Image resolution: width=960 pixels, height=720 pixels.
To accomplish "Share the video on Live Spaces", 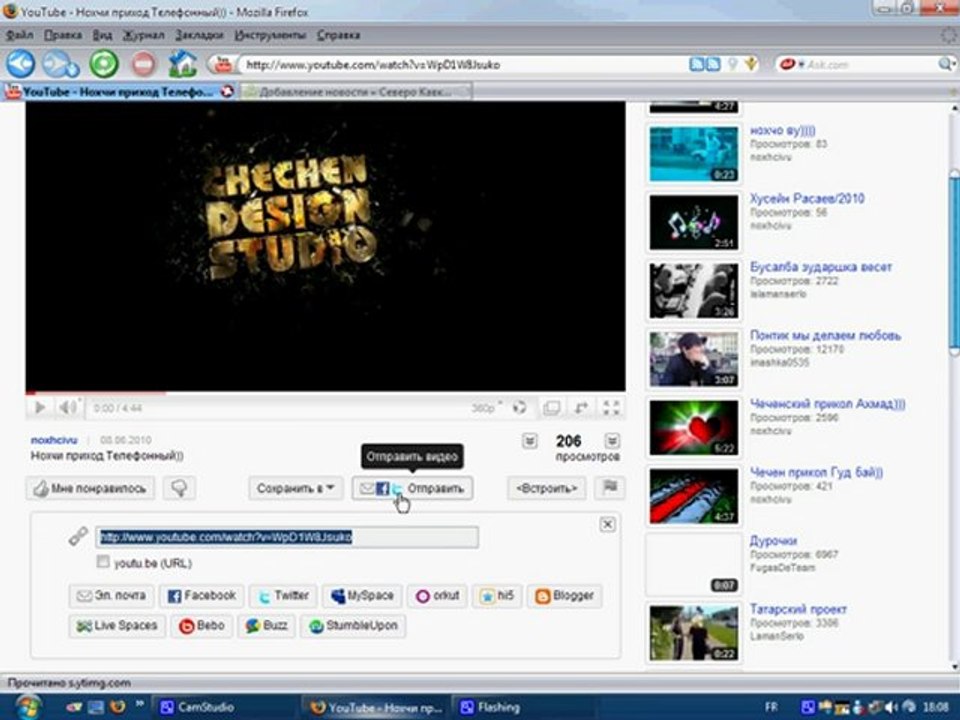I will point(117,626).
